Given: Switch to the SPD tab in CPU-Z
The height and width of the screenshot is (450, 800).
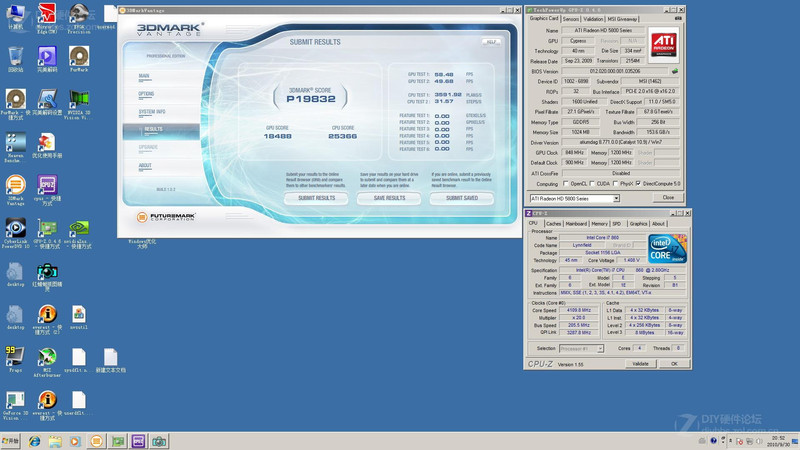Looking at the screenshot, I should (617, 223).
